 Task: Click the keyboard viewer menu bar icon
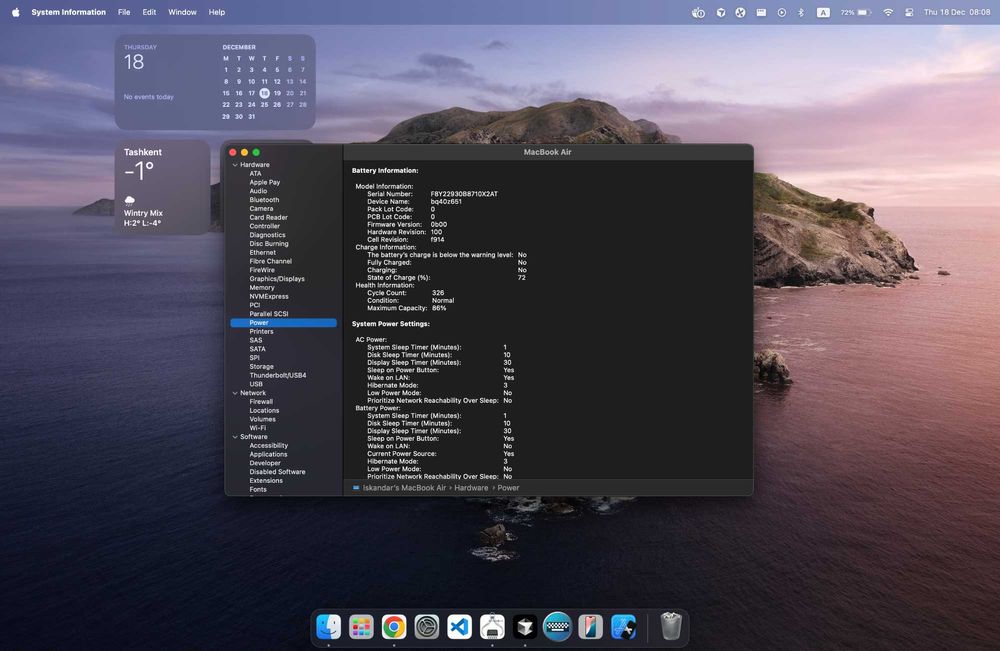coord(761,12)
